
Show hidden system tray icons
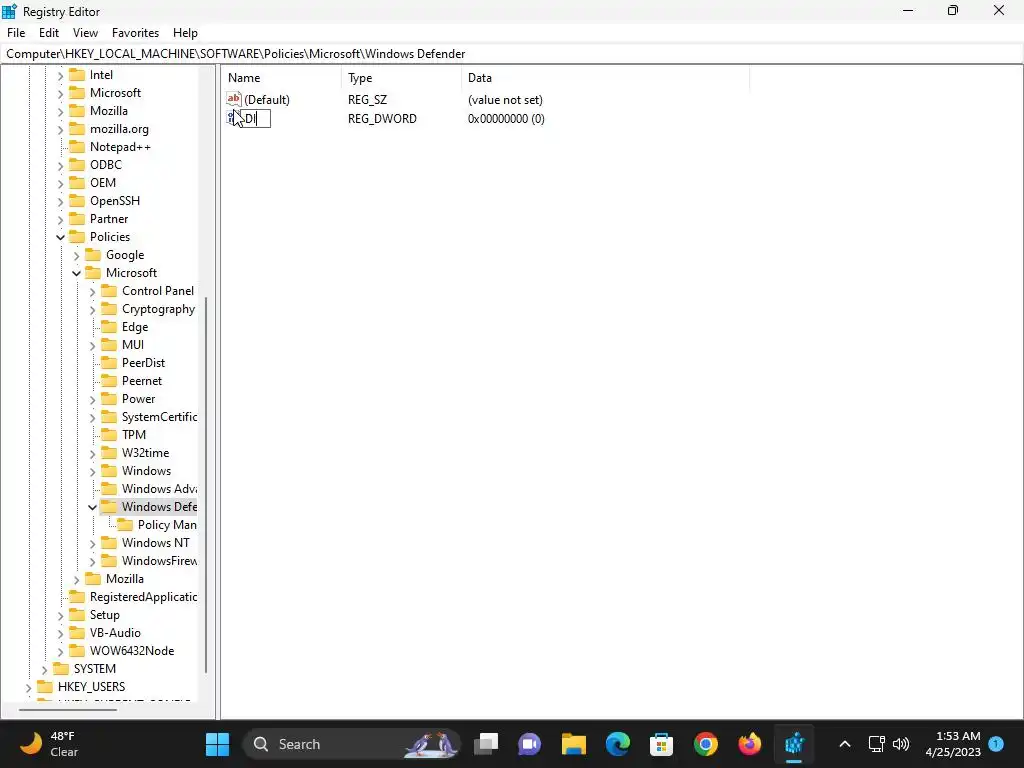point(844,744)
